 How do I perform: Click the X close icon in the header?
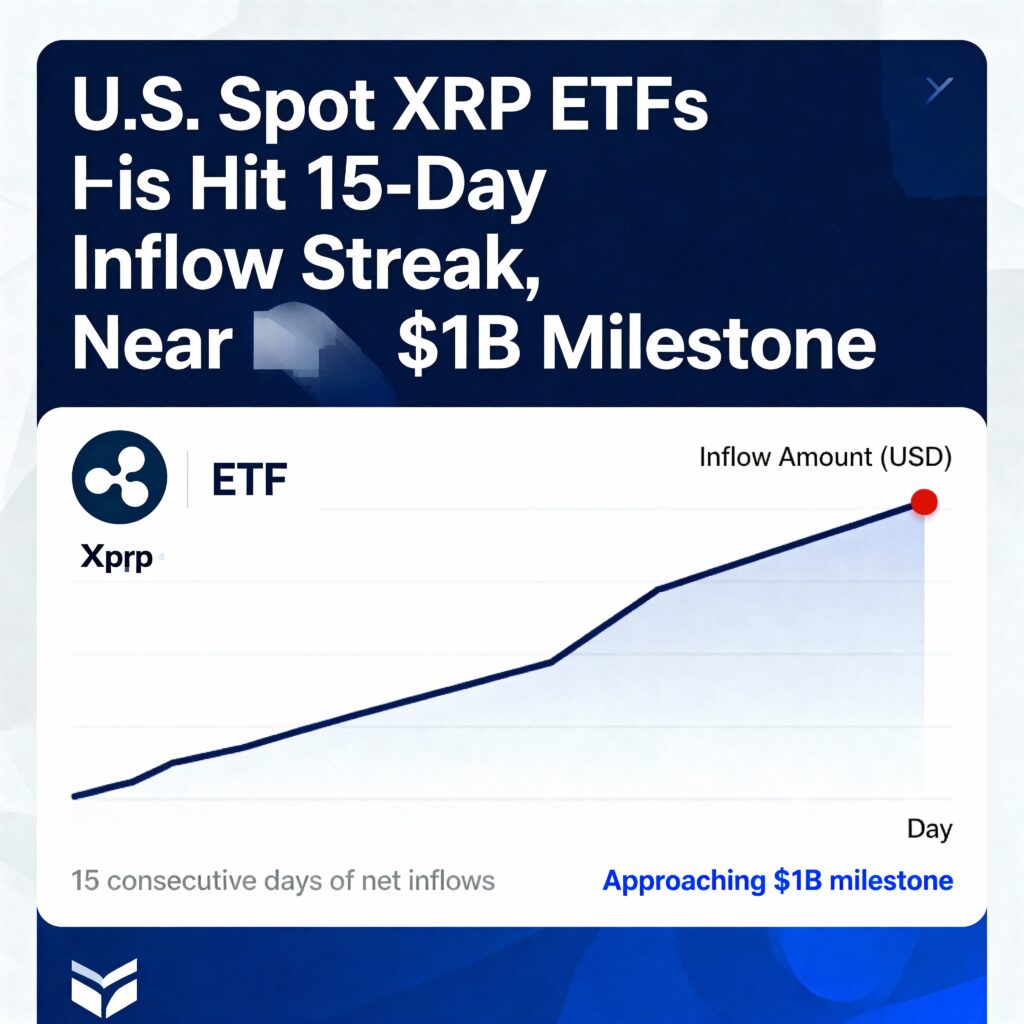939,92
